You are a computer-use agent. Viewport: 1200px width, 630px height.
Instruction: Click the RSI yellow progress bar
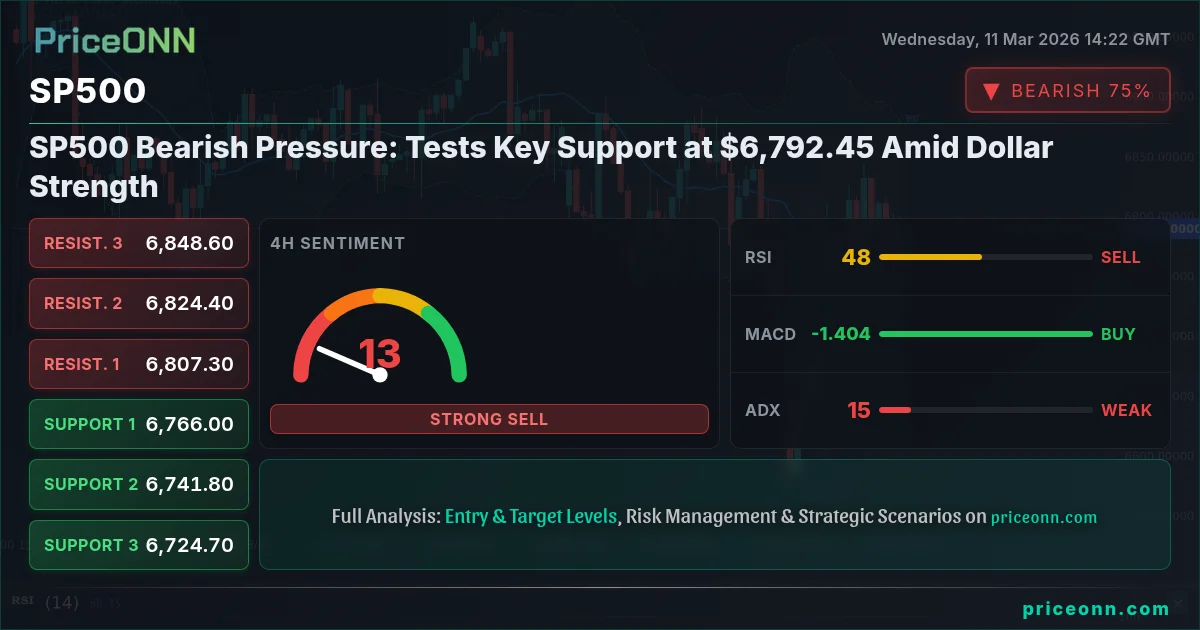985,257
